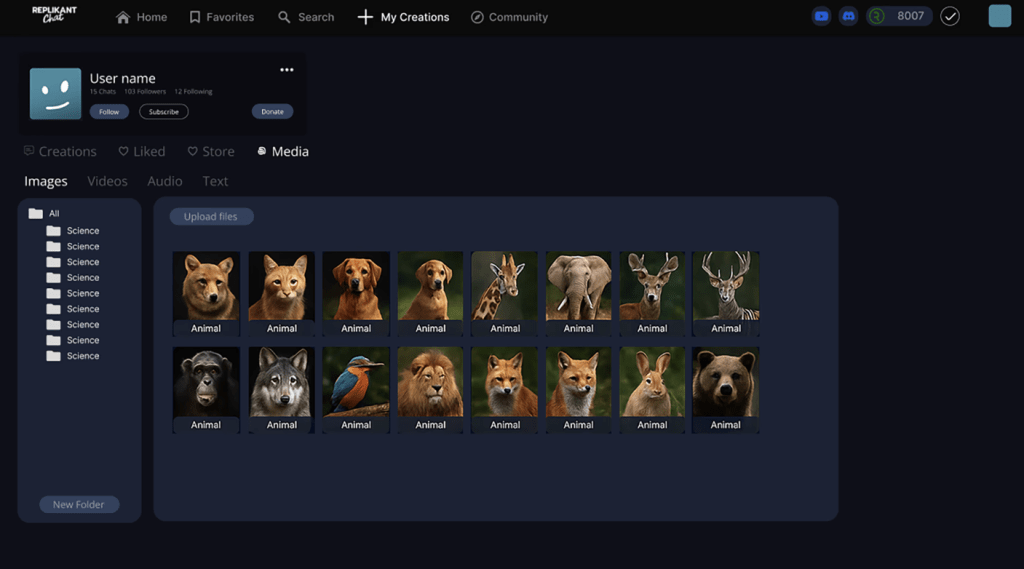Go to Home in the navigation bar
The width and height of the screenshot is (1024, 569).
point(141,17)
